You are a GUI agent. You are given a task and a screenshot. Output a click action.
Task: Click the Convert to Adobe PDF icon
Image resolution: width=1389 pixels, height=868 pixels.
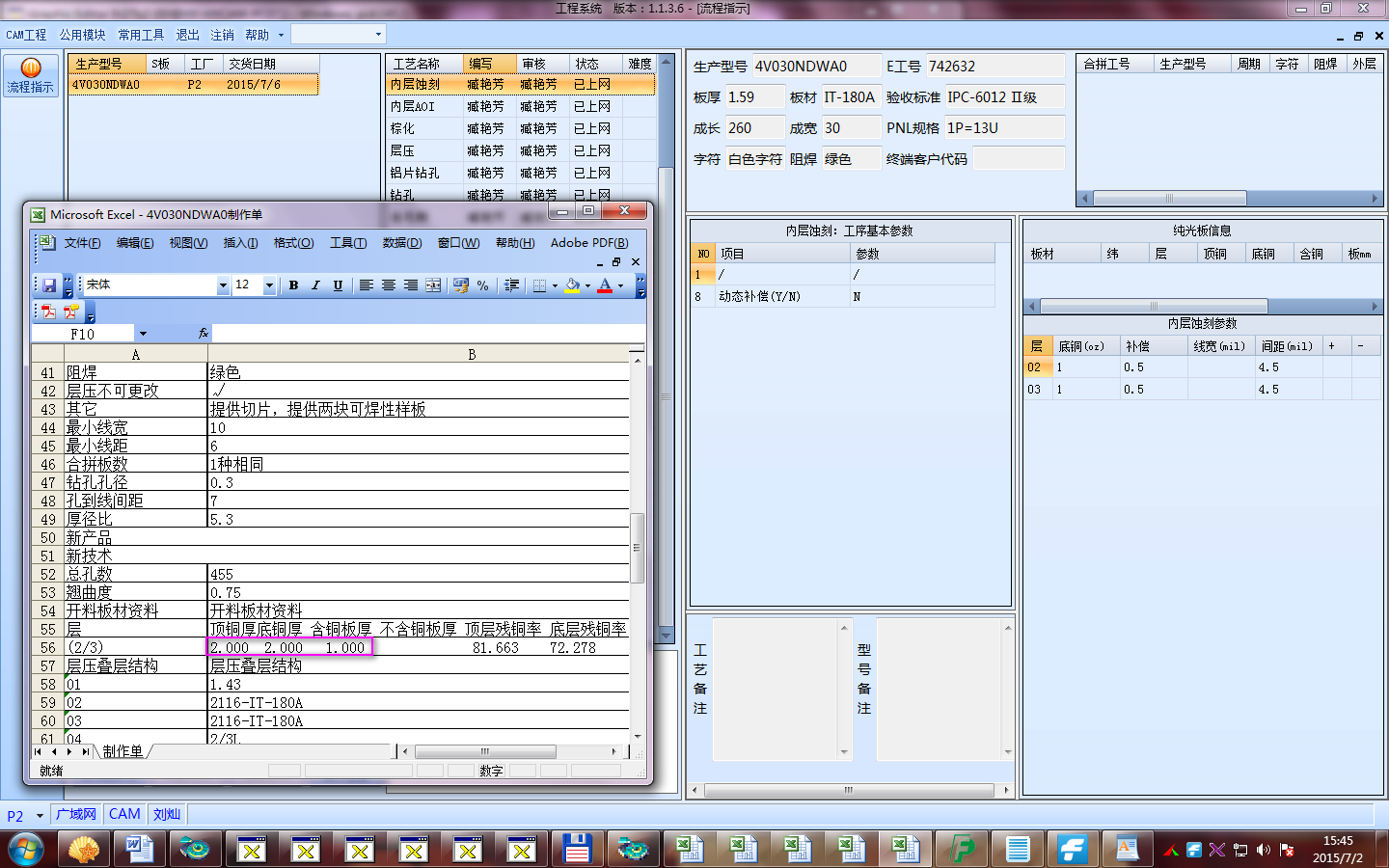[48, 312]
